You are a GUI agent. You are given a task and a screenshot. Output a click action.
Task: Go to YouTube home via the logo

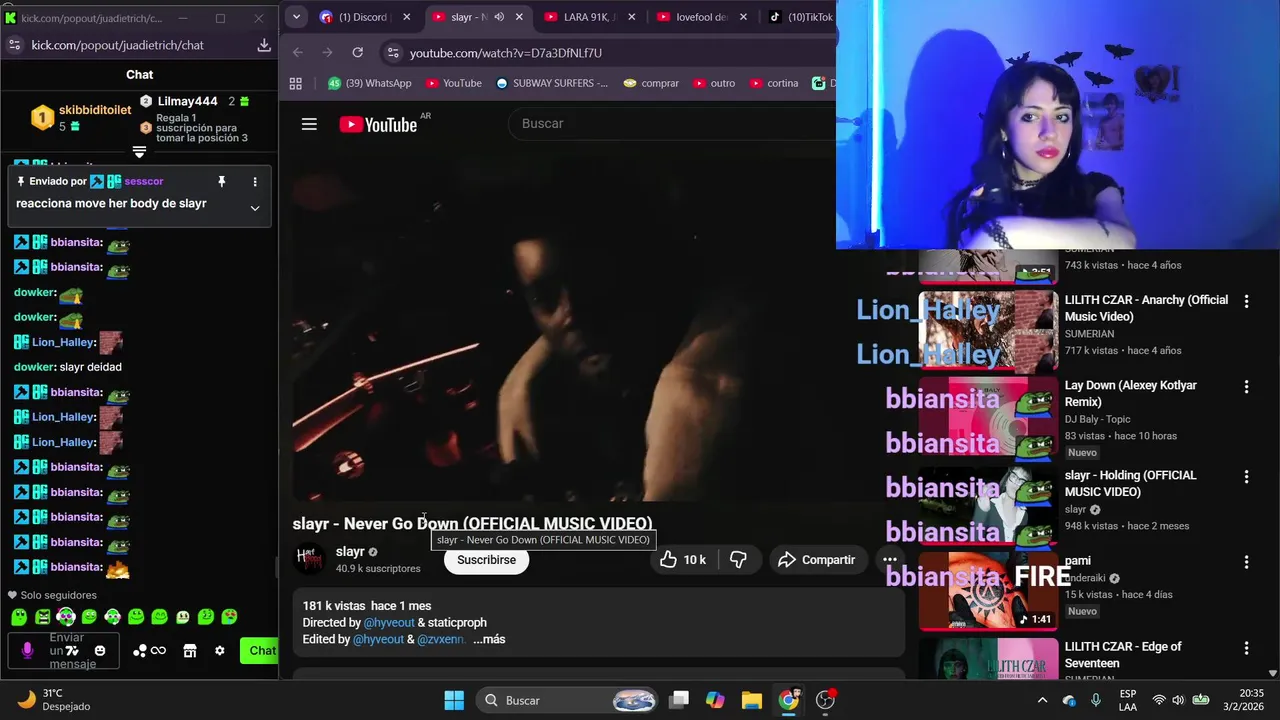(x=378, y=124)
